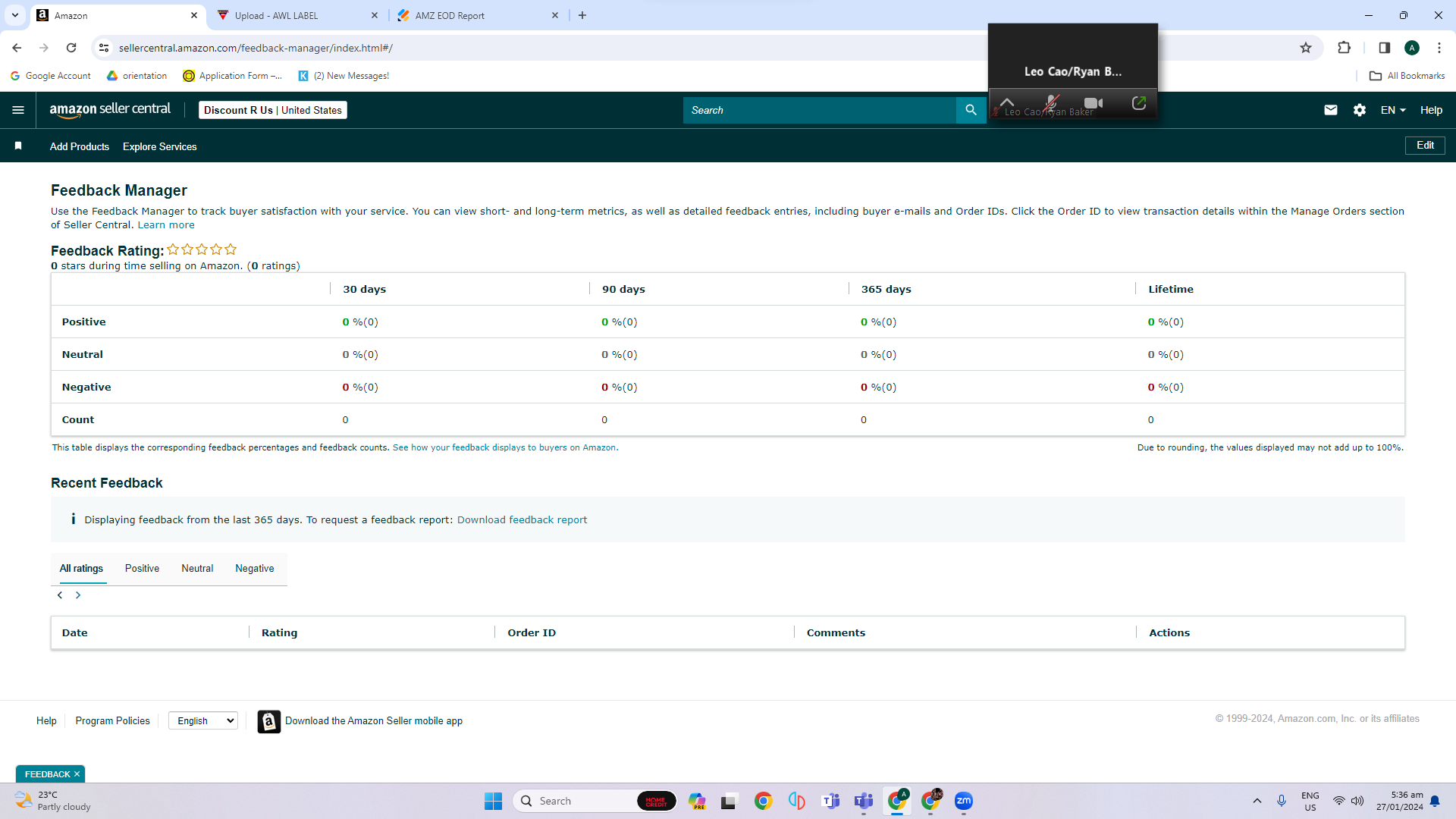Open the (2) New Messages! bookmark
This screenshot has height=819, width=1456.
[x=344, y=76]
